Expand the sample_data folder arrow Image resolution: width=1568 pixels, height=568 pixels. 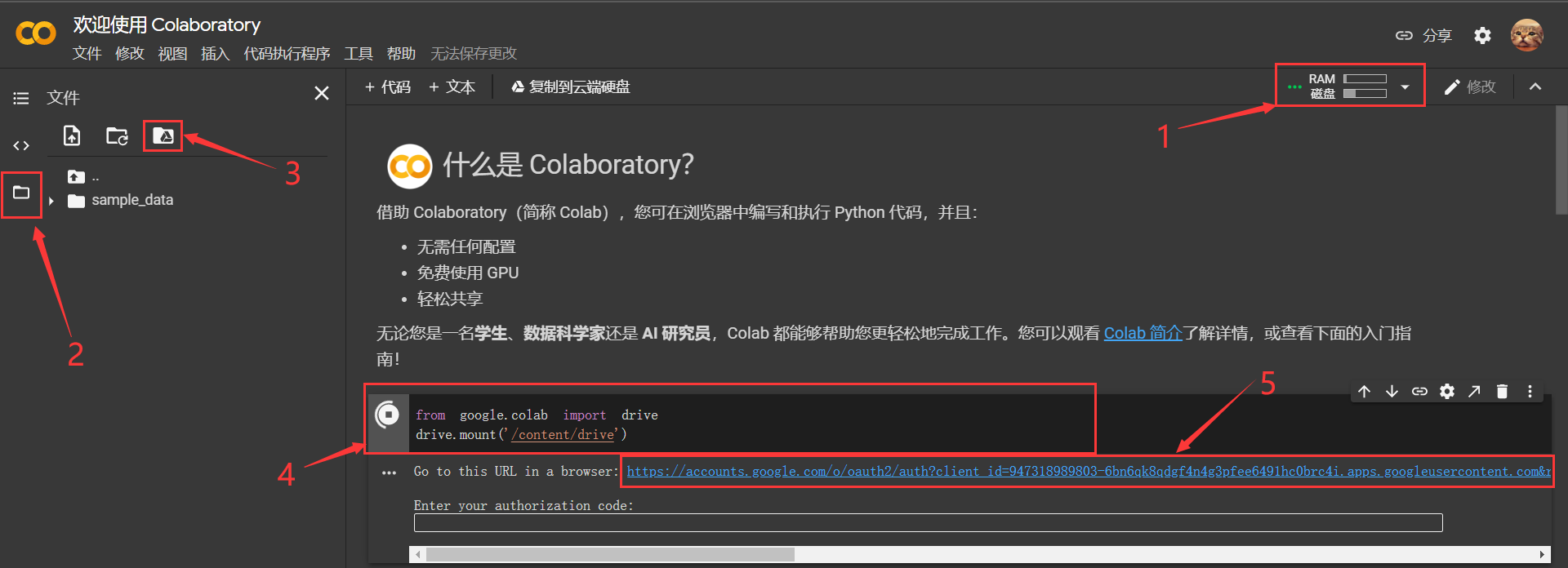click(x=51, y=201)
